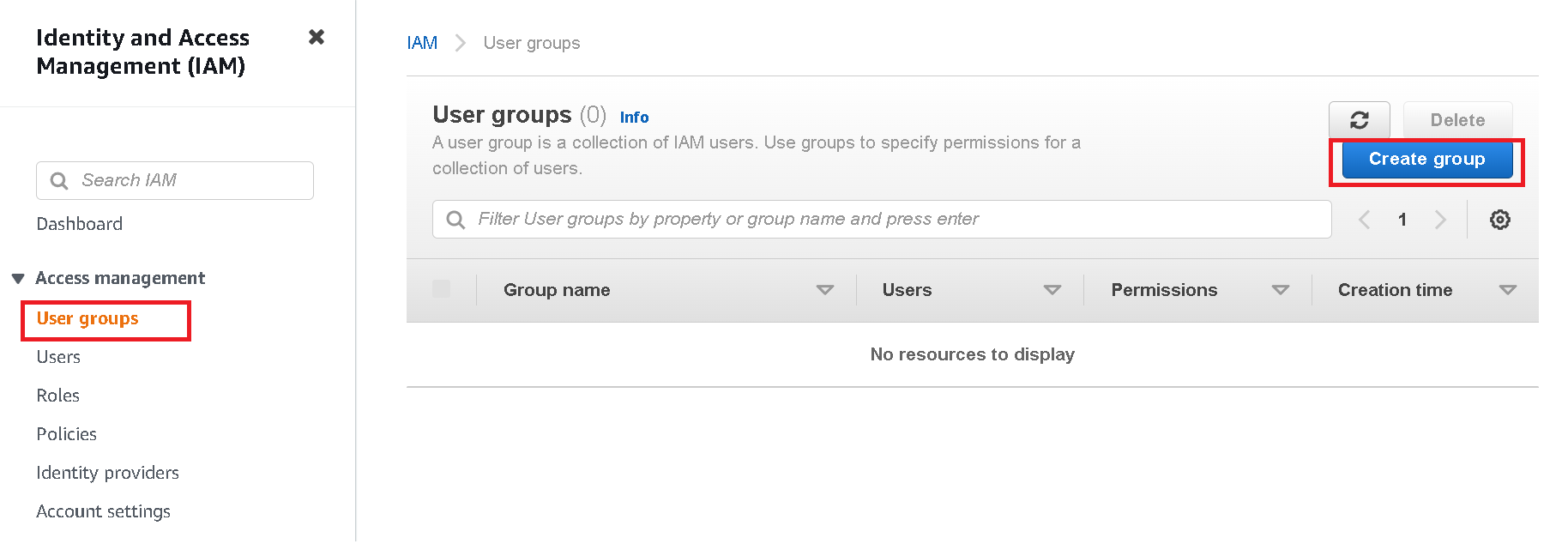The height and width of the screenshot is (556, 1568).
Task: Click the Permissions column header
Action: (1164, 290)
